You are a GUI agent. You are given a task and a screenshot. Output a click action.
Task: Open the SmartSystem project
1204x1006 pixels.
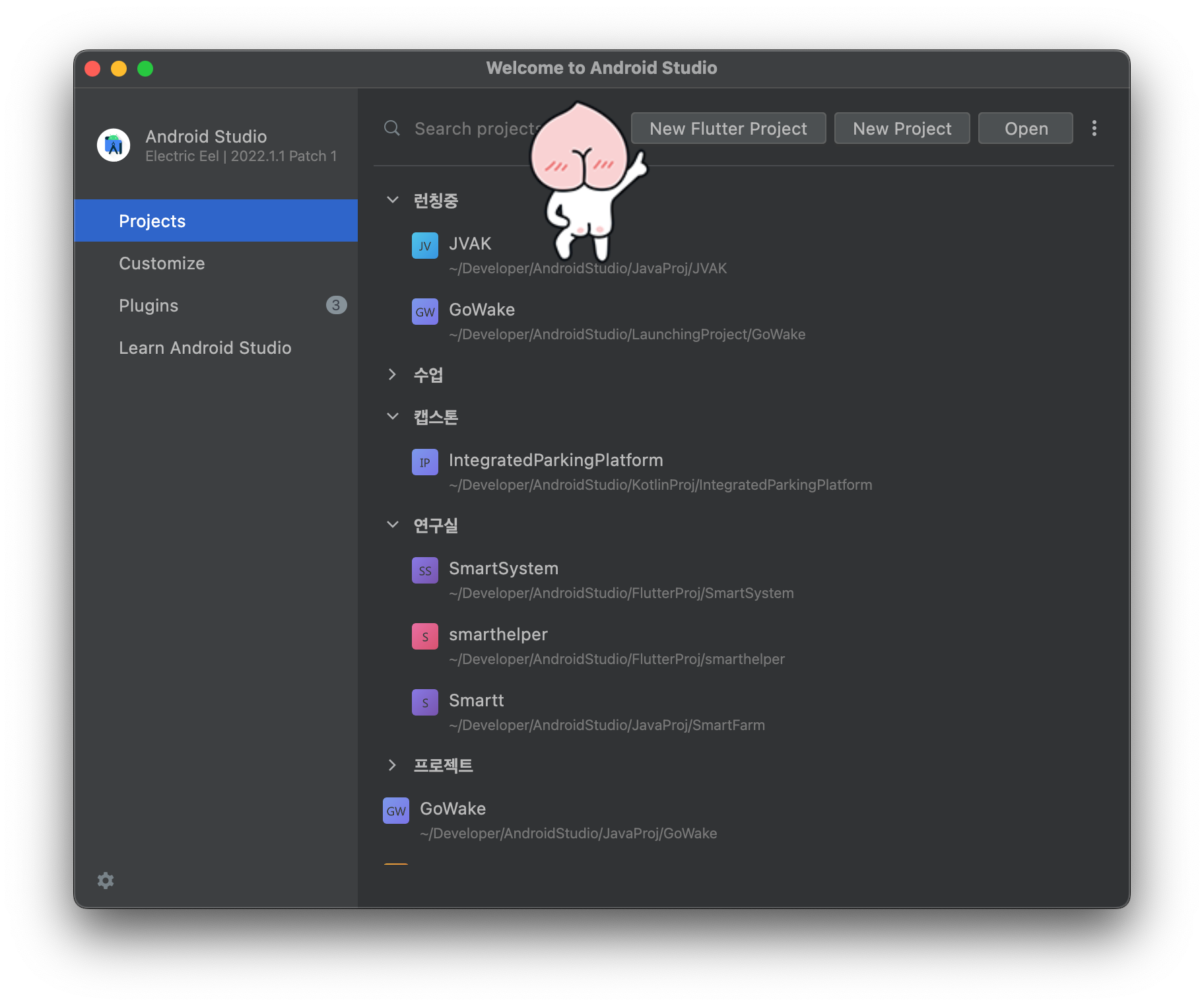(x=504, y=568)
